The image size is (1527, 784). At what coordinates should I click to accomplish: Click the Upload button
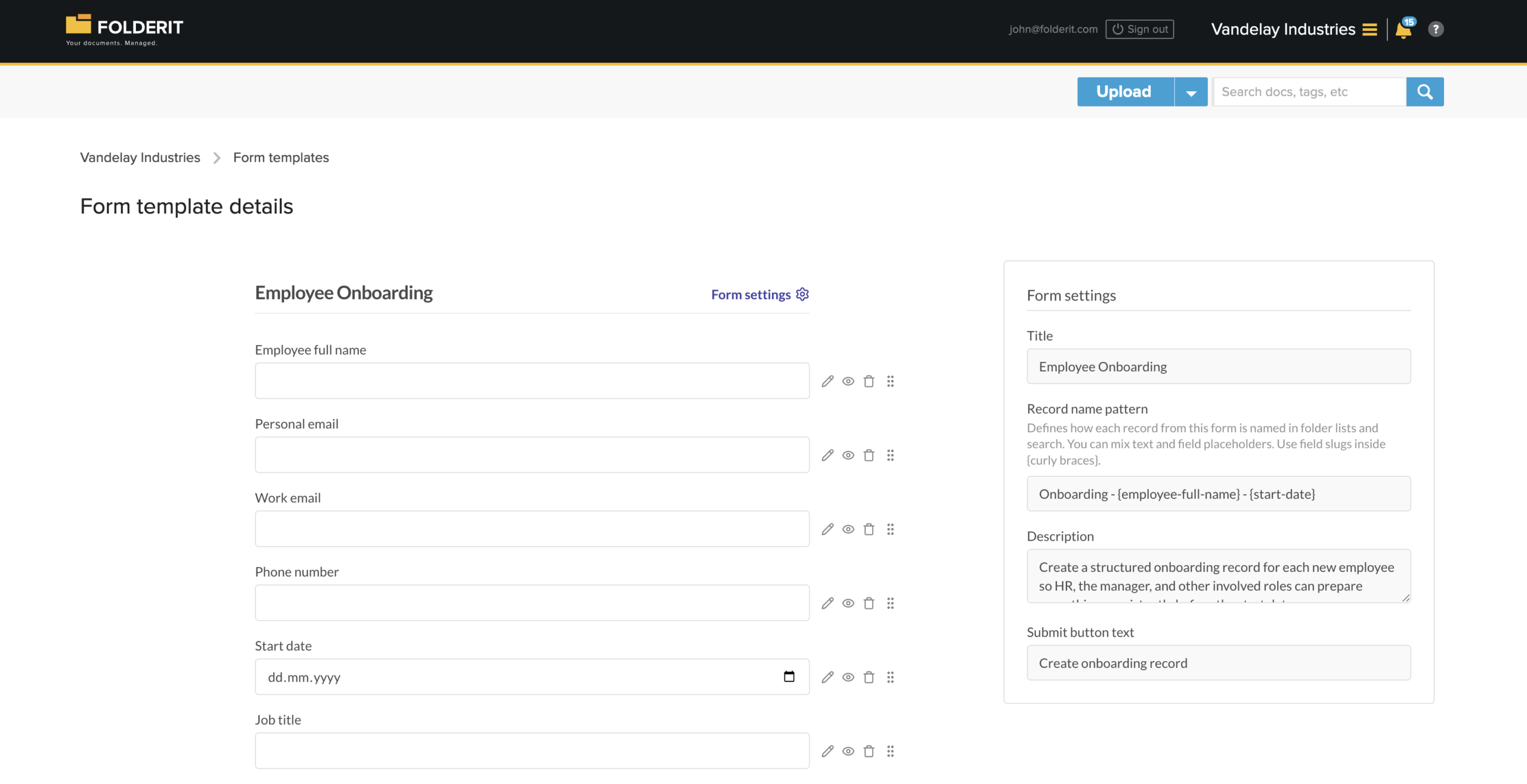coord(1125,91)
